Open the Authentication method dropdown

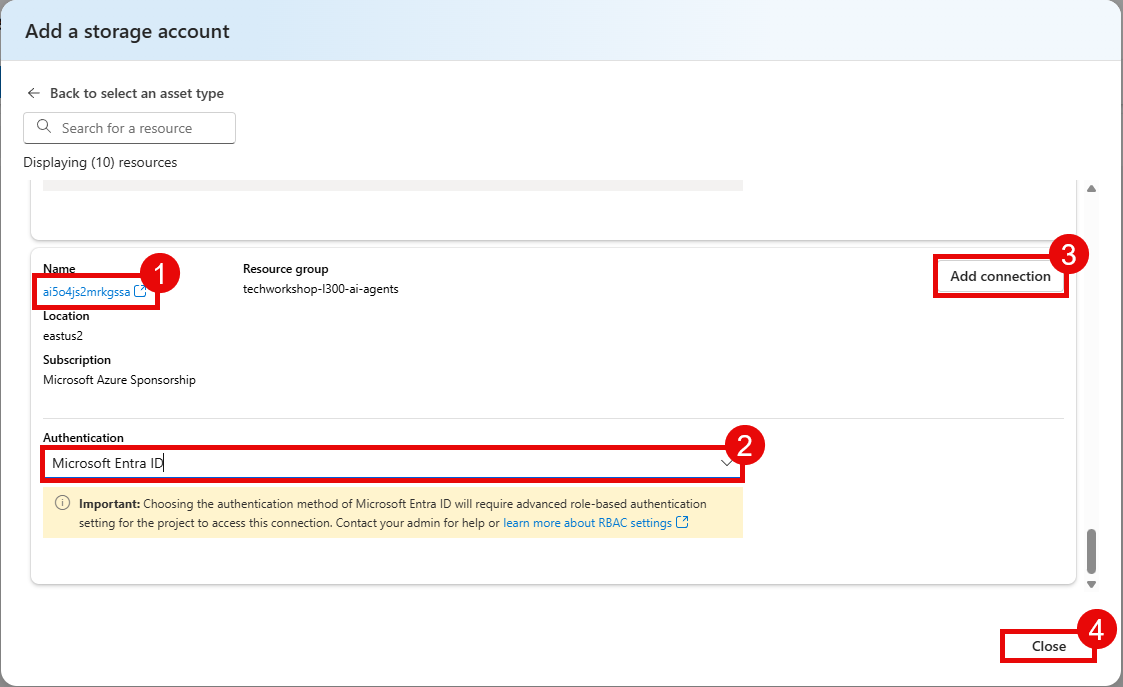click(392, 462)
